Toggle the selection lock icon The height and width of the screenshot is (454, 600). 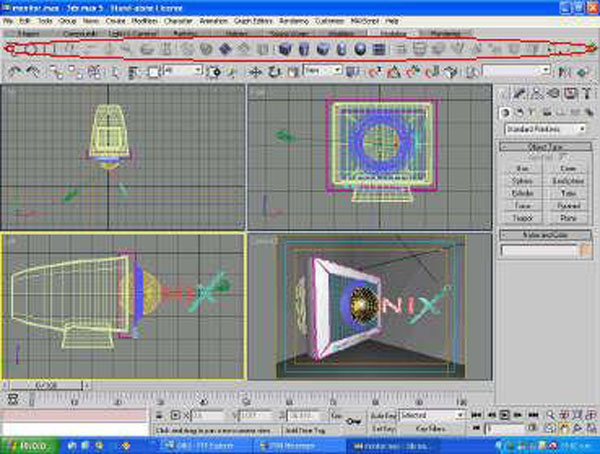coord(160,415)
